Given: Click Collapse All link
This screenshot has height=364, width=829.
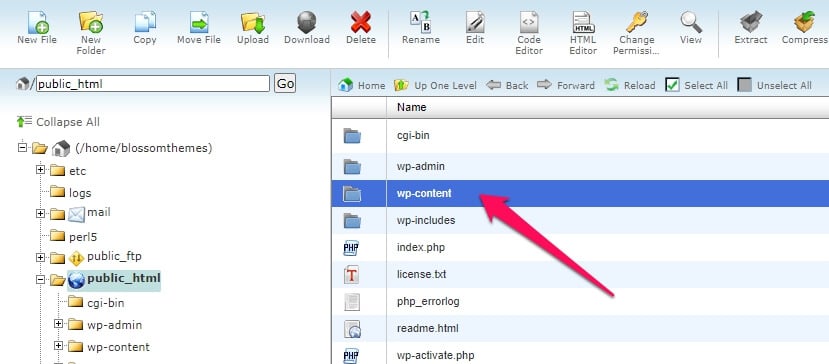Looking at the screenshot, I should click(58, 122).
